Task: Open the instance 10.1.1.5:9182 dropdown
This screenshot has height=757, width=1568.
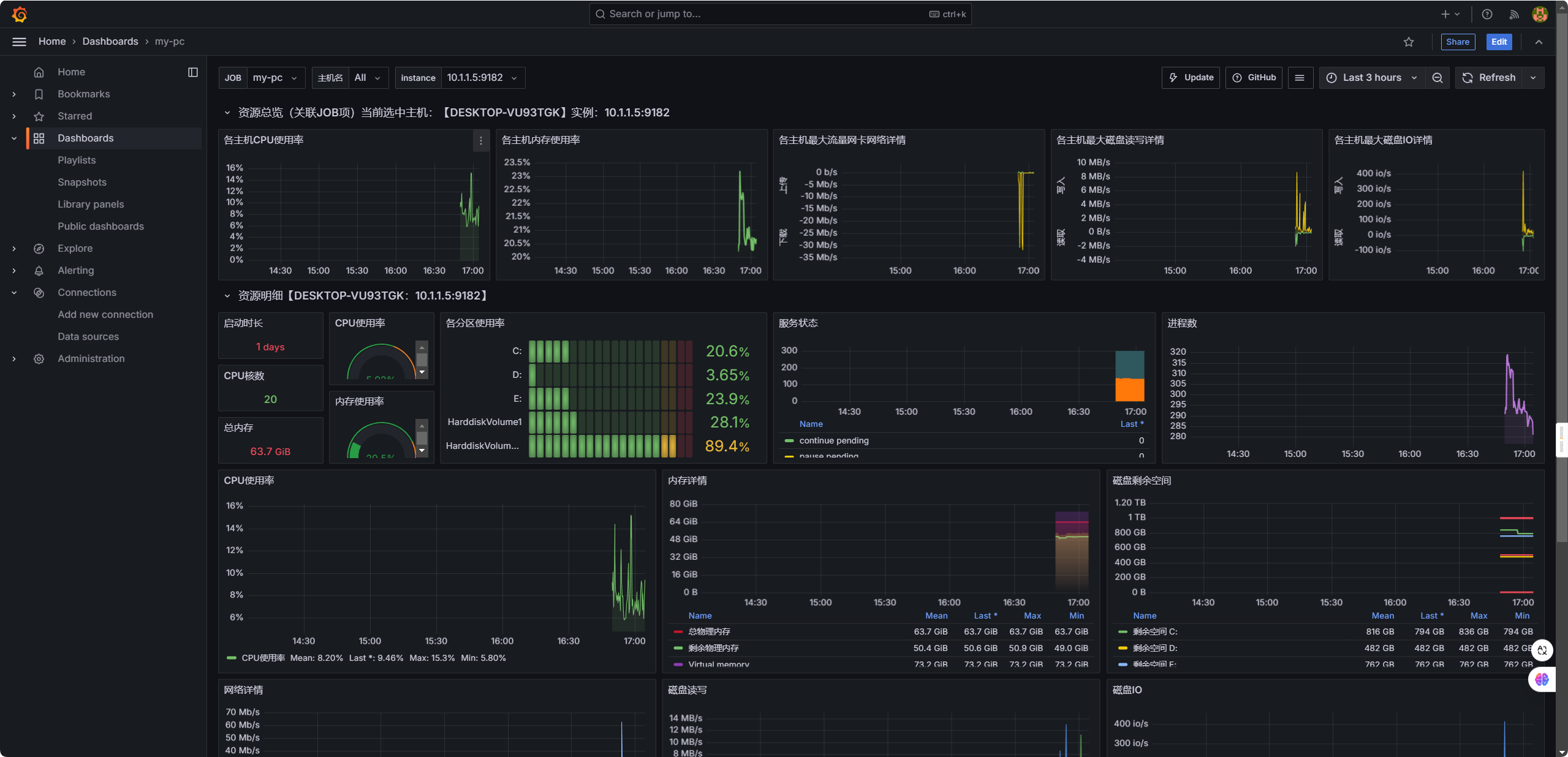Action: pyautogui.click(x=483, y=78)
